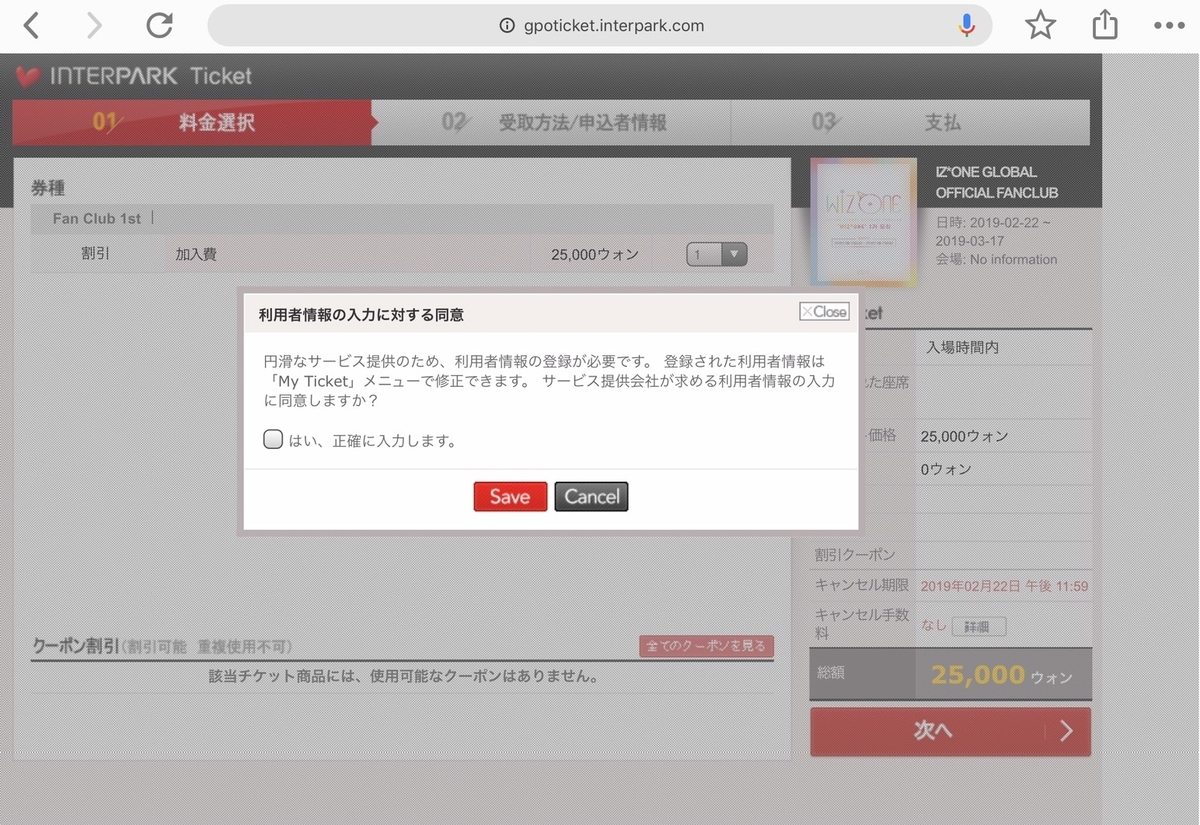This screenshot has height=825, width=1200.
Task: Click the '会場: No information' text
Action: (996, 259)
